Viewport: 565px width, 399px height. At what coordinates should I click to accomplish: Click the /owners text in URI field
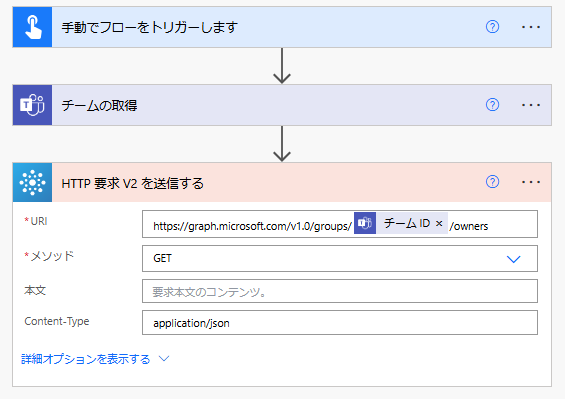pyautogui.click(x=468, y=226)
